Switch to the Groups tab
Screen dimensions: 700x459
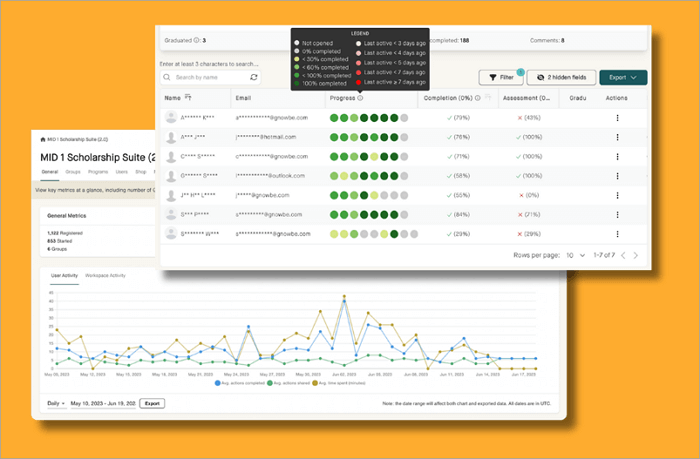73,172
